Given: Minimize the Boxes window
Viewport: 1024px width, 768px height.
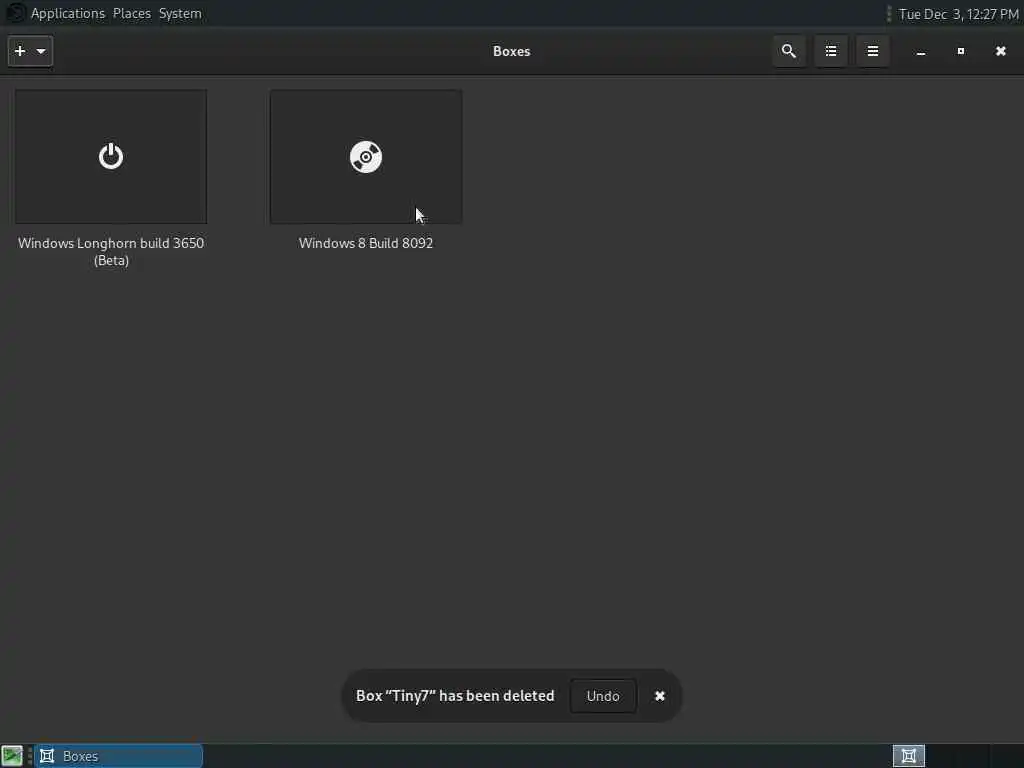Looking at the screenshot, I should point(921,51).
